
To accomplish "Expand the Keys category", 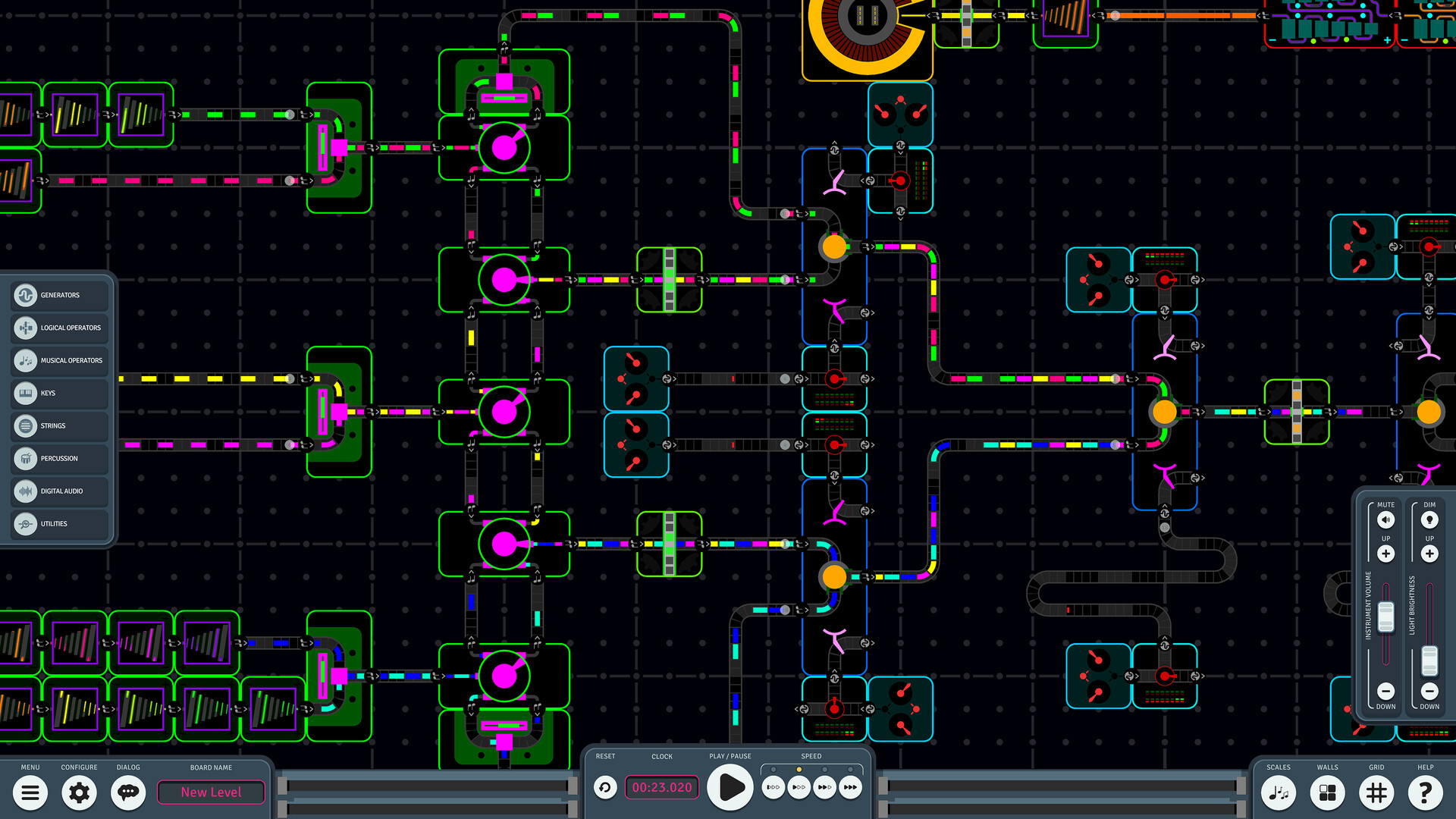I will (x=59, y=393).
